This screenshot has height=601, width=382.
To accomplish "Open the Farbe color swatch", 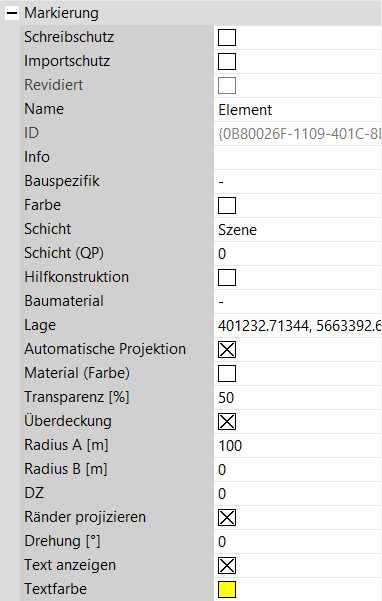I will 227,205.
